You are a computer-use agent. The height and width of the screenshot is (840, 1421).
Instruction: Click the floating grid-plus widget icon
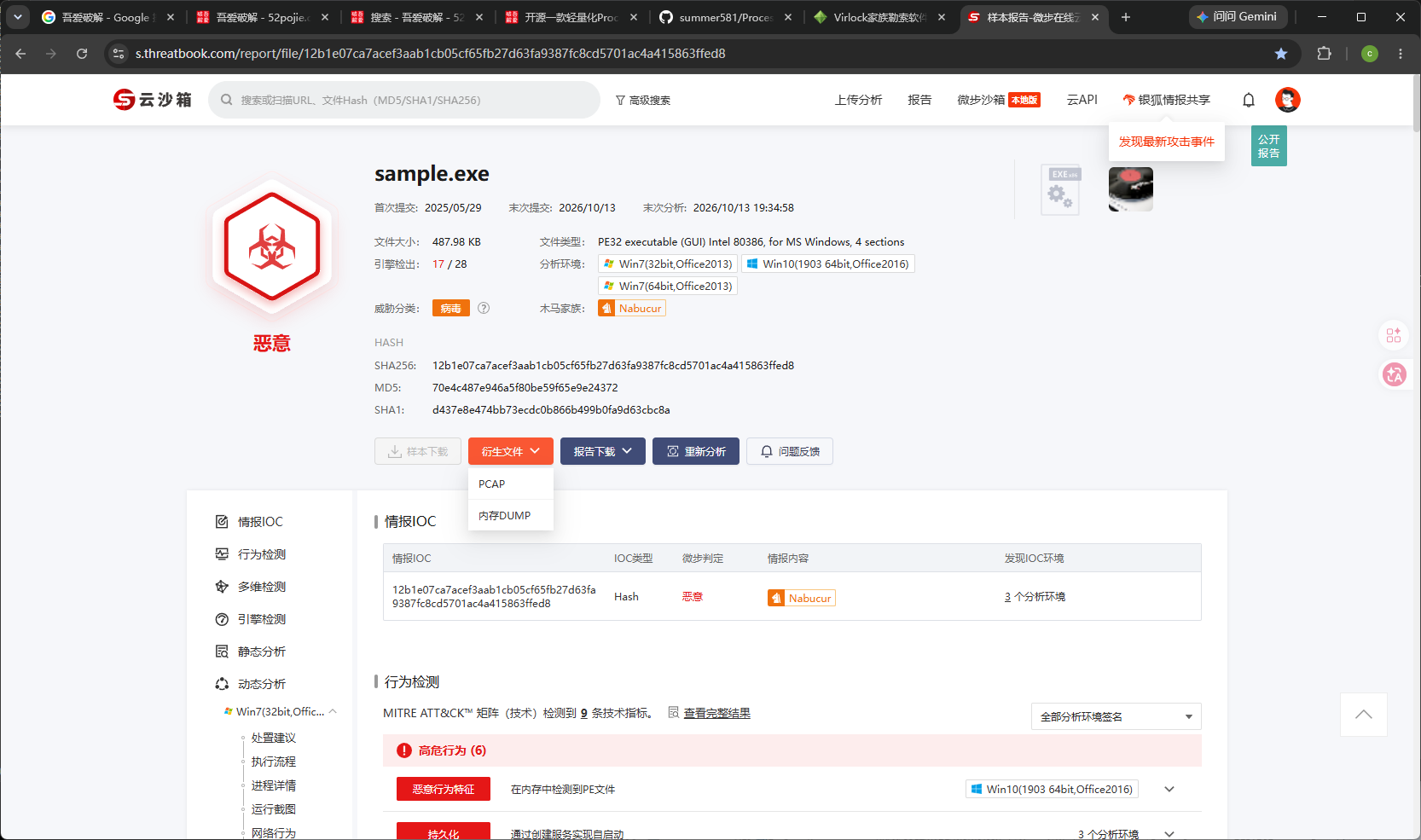click(x=1394, y=335)
